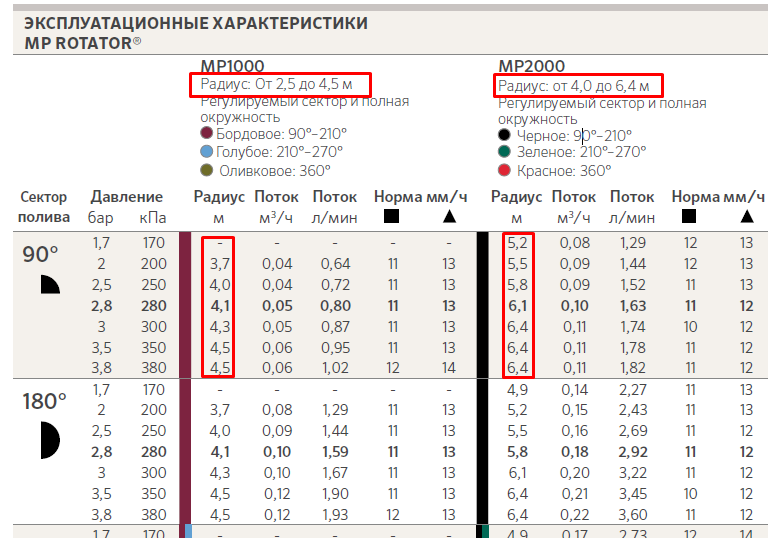Click the bold MP2000 radius 5,8 in the 180° section
This screenshot has width=768, height=538.
pos(518,452)
